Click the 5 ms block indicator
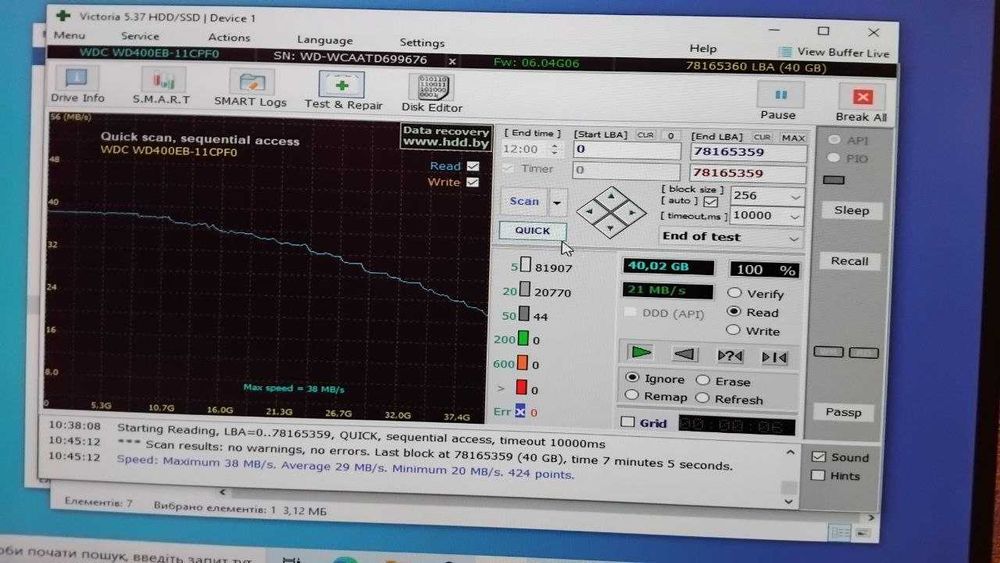 point(525,265)
